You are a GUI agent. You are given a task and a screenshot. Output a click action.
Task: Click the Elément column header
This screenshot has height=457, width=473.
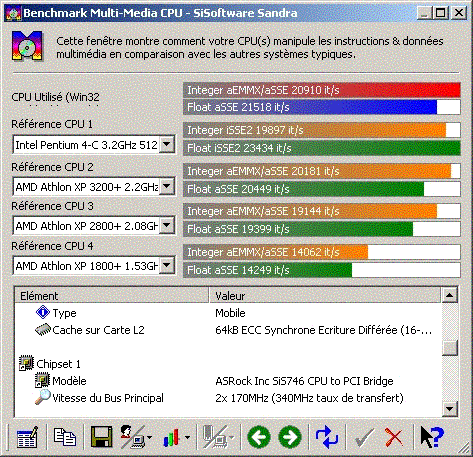112,295
